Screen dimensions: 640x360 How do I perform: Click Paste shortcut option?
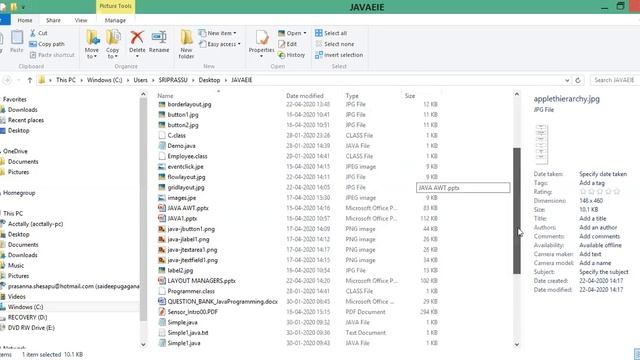pyautogui.click(x=52, y=55)
